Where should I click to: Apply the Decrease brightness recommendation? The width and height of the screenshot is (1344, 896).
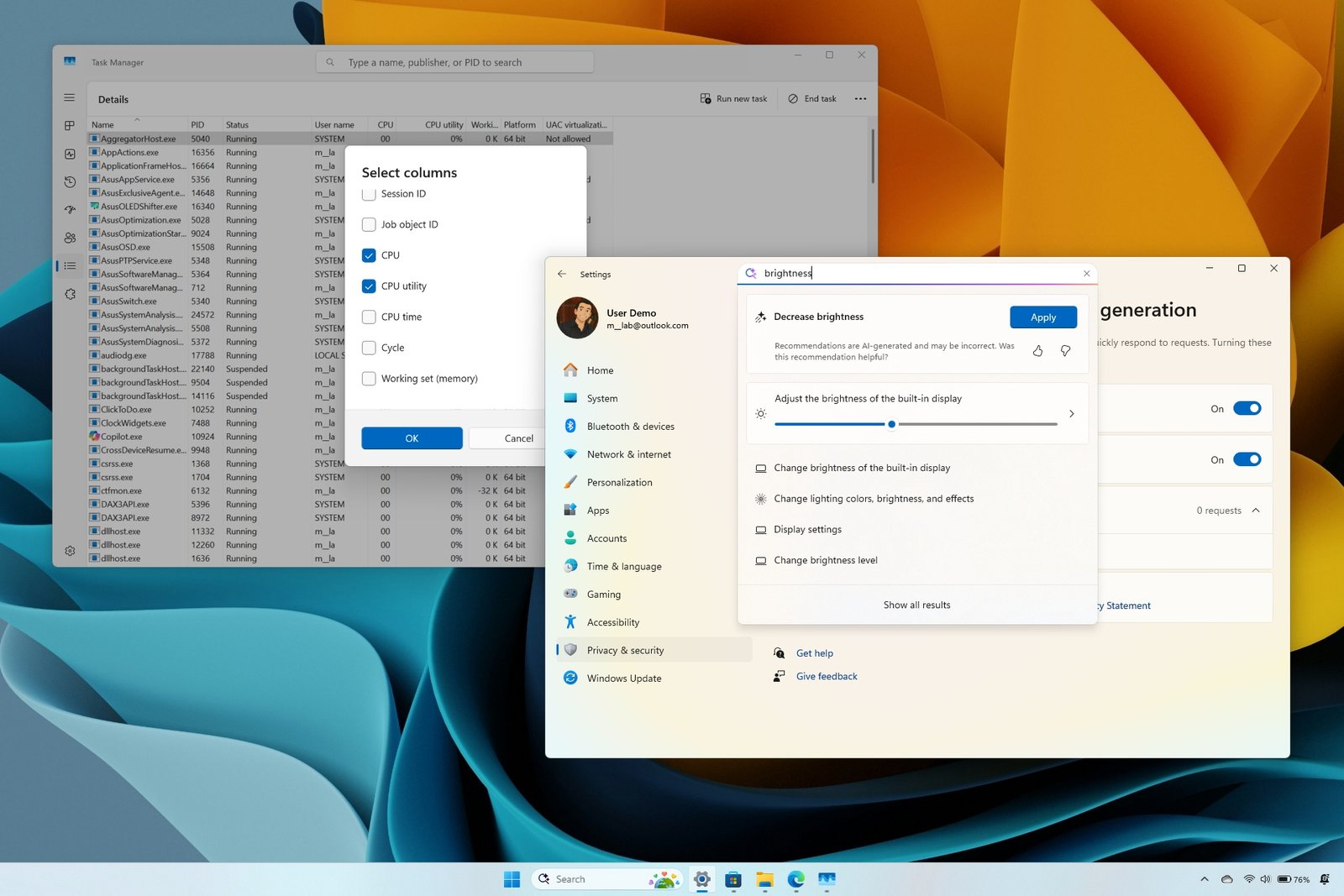click(x=1042, y=317)
